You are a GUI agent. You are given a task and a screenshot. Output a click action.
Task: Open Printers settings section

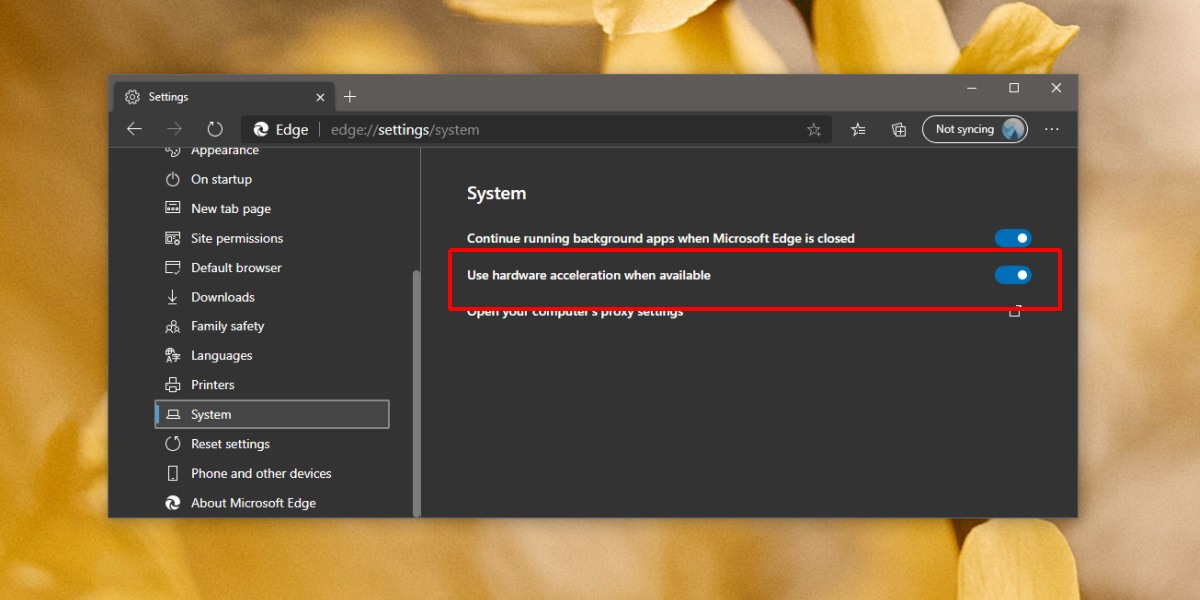272,385
